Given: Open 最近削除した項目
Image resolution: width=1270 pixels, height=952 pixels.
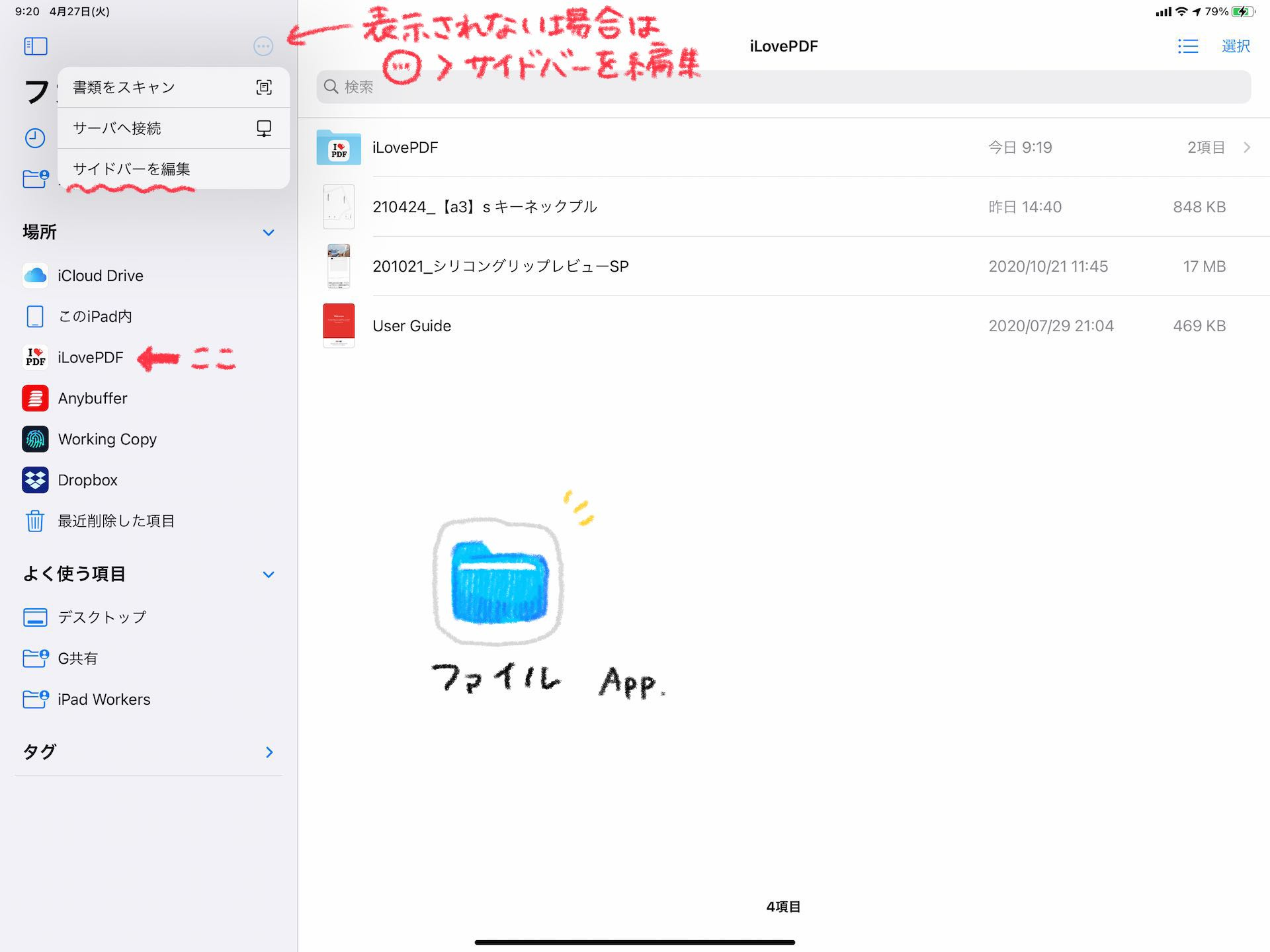Looking at the screenshot, I should coord(116,522).
